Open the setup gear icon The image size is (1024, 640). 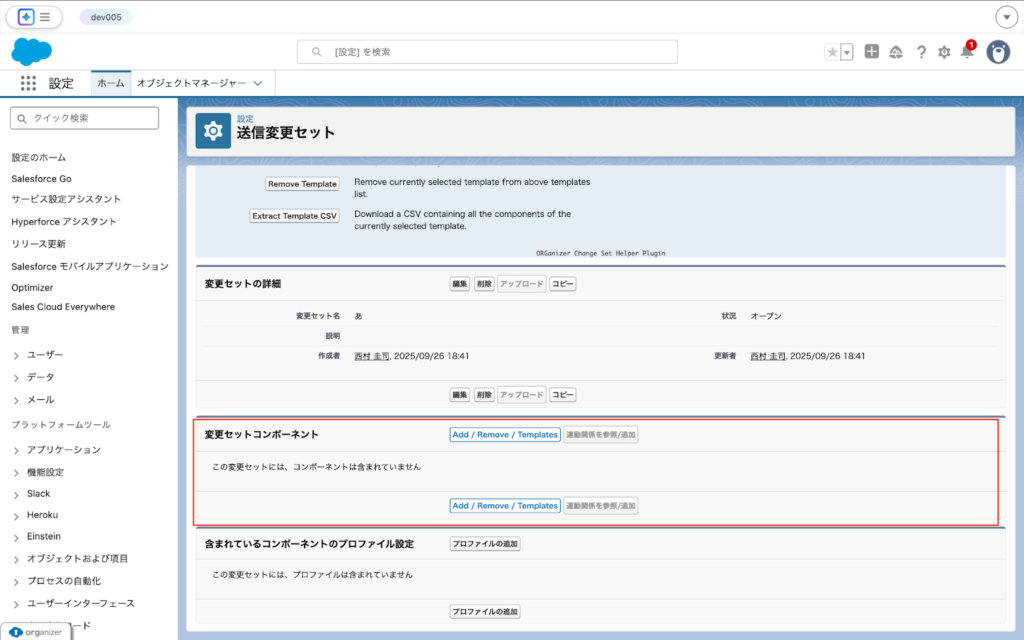(x=944, y=52)
